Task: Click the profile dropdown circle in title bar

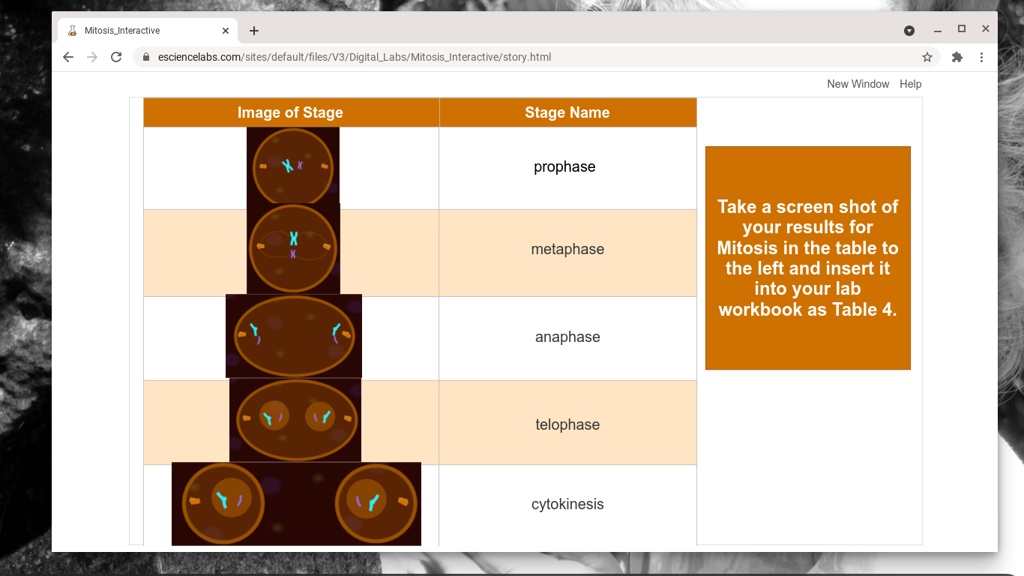Action: click(909, 30)
